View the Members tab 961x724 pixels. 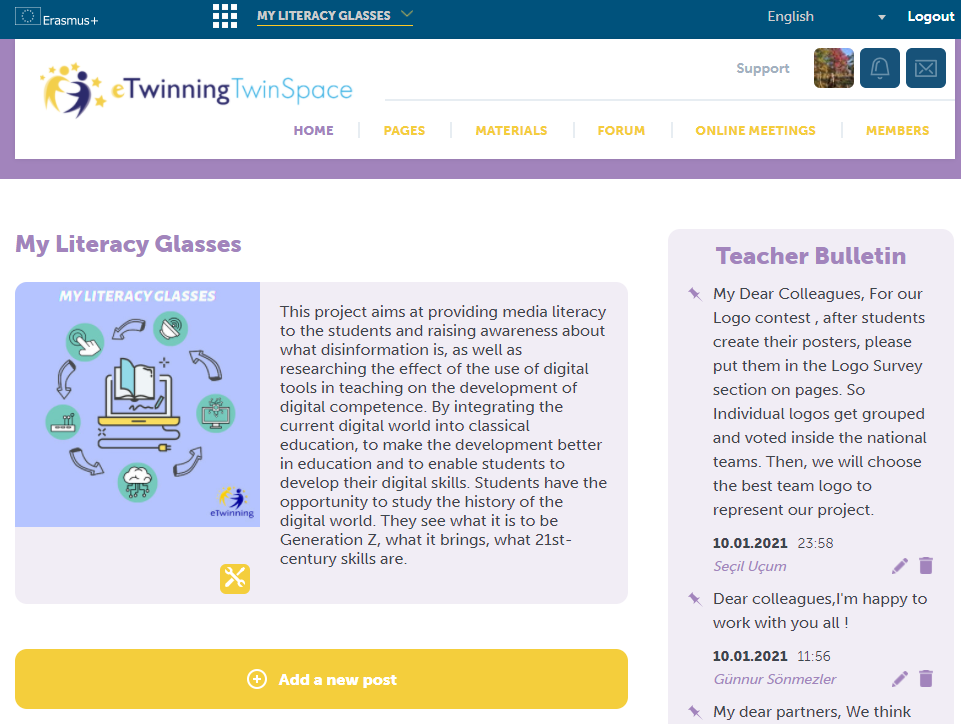tap(897, 131)
